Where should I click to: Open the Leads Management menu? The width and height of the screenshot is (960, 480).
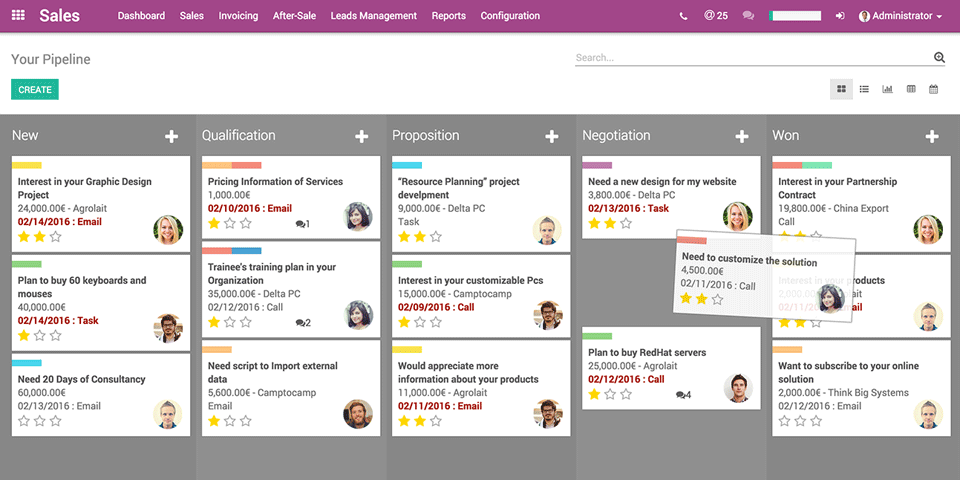coord(373,16)
